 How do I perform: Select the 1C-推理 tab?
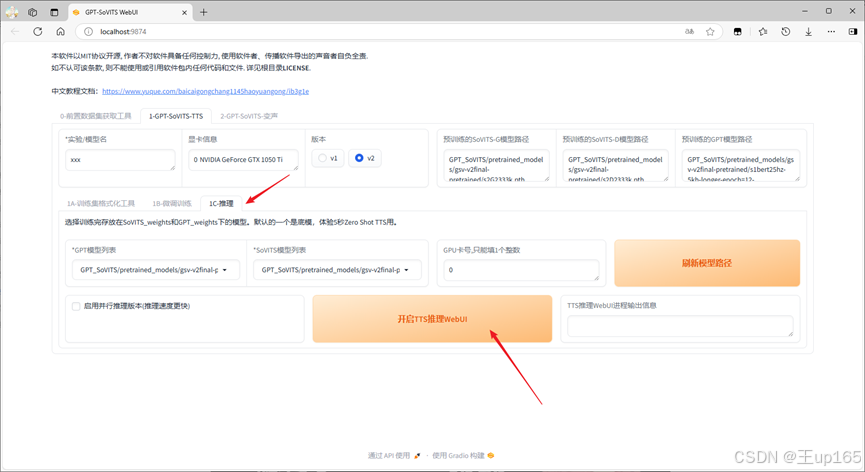221,203
